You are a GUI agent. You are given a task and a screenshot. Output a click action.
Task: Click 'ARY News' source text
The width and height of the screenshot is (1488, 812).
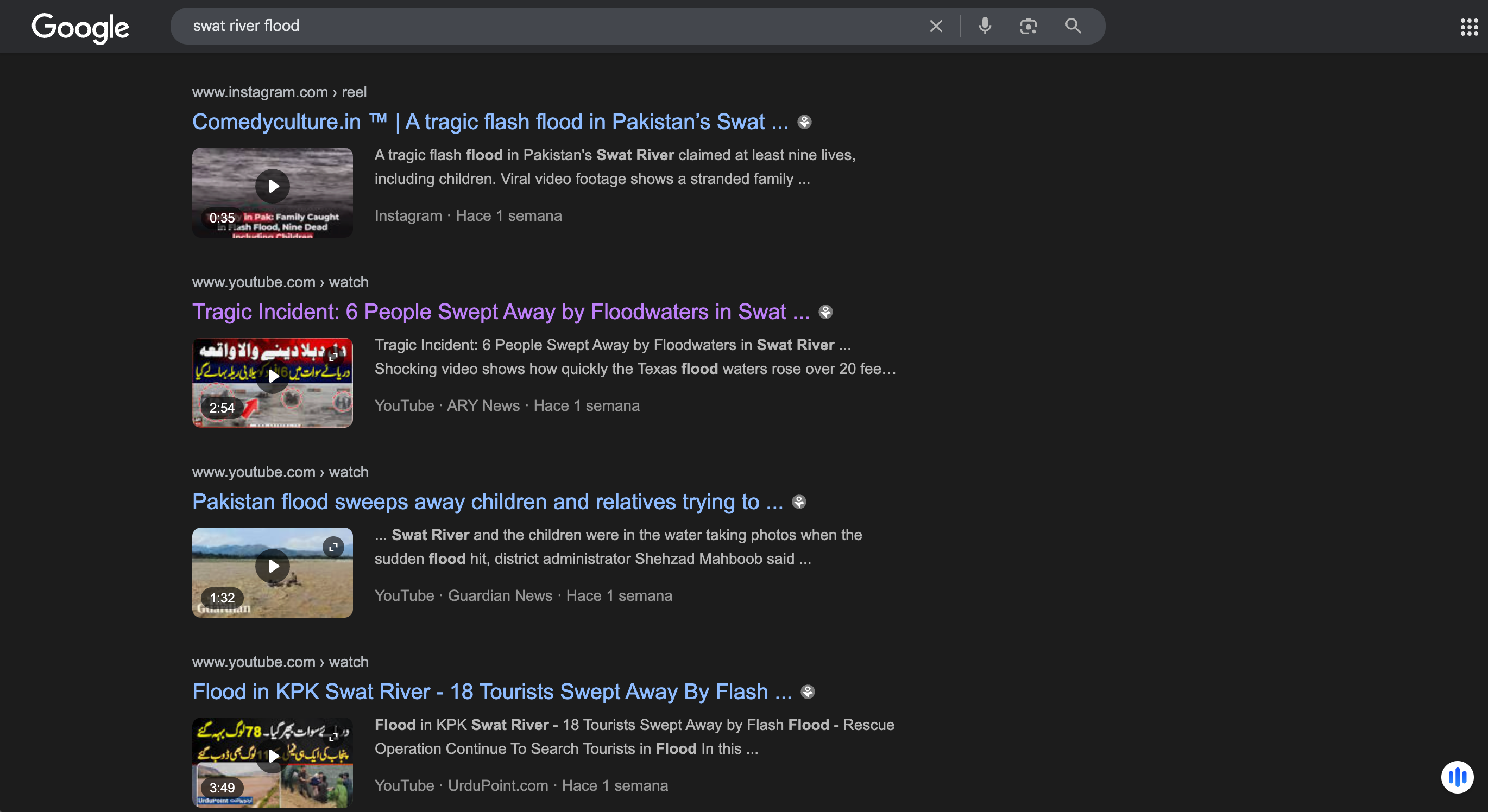point(483,406)
